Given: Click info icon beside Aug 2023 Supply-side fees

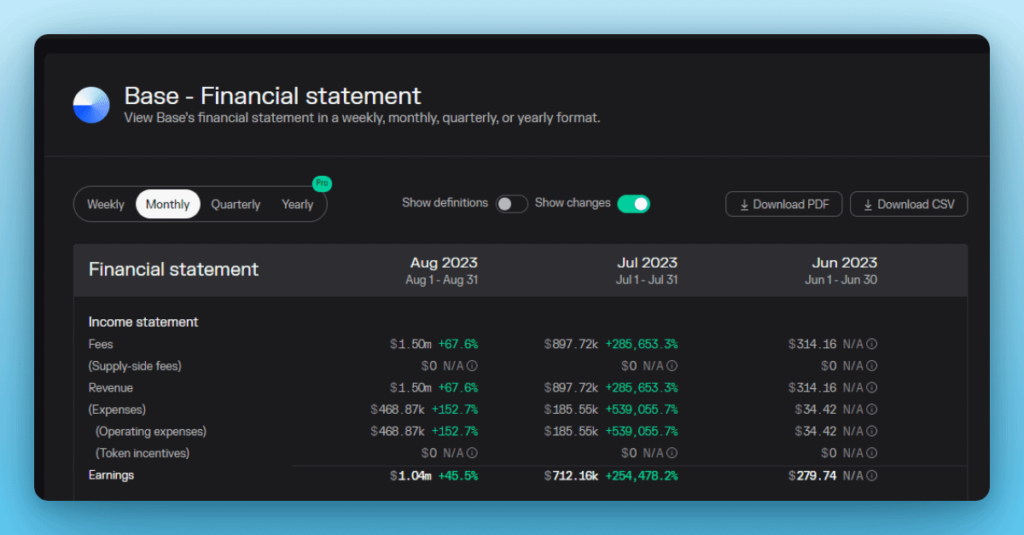Looking at the screenshot, I should [x=472, y=366].
